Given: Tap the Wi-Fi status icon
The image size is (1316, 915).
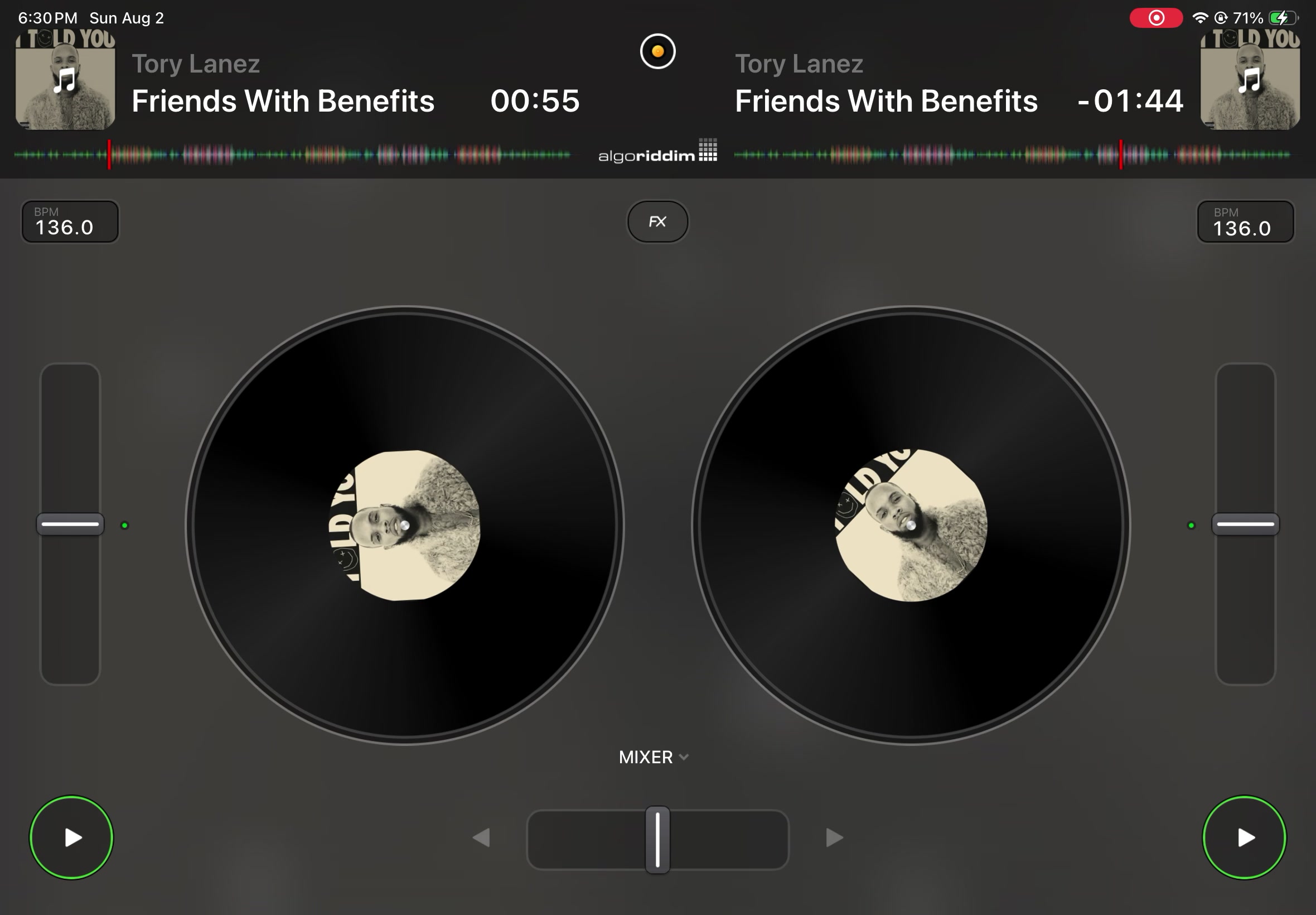Looking at the screenshot, I should click(1199, 18).
